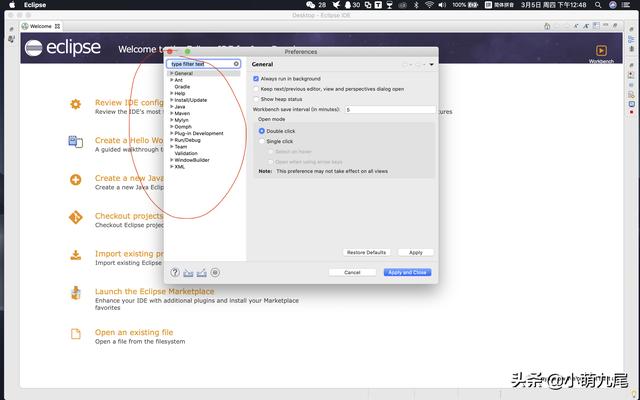
Task: Open Spotlight search in menu bar
Action: click(598, 5)
